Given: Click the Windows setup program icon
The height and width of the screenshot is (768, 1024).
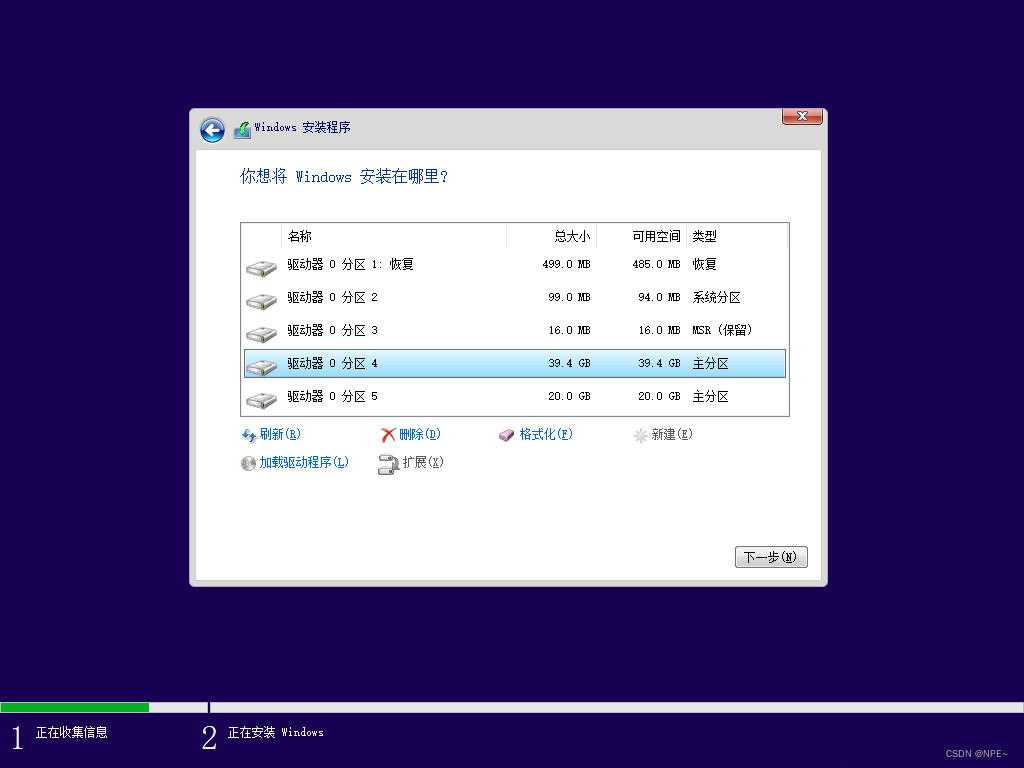Looking at the screenshot, I should click(x=242, y=129).
